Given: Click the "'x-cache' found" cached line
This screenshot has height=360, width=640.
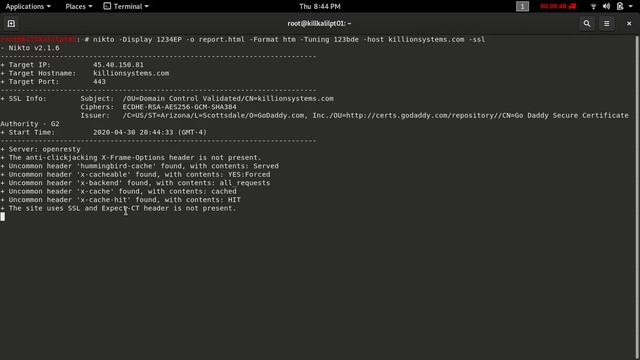Looking at the screenshot, I should point(118,191).
